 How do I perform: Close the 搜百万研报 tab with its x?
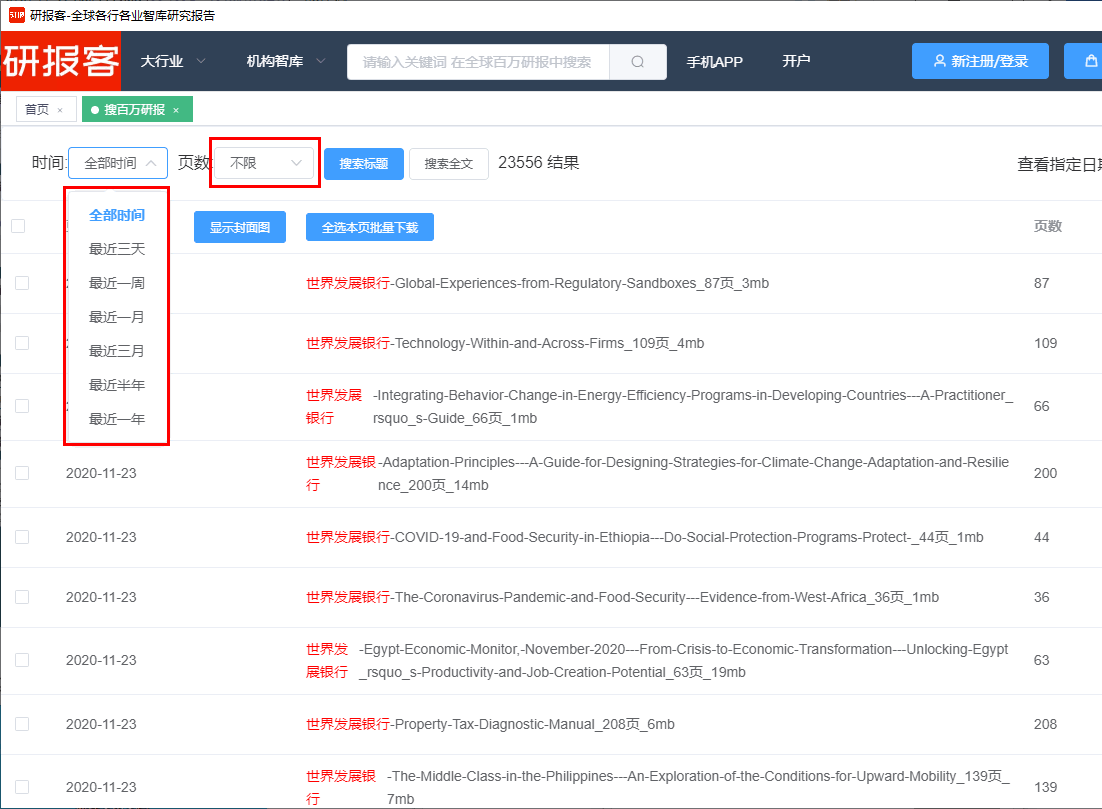pos(176,110)
